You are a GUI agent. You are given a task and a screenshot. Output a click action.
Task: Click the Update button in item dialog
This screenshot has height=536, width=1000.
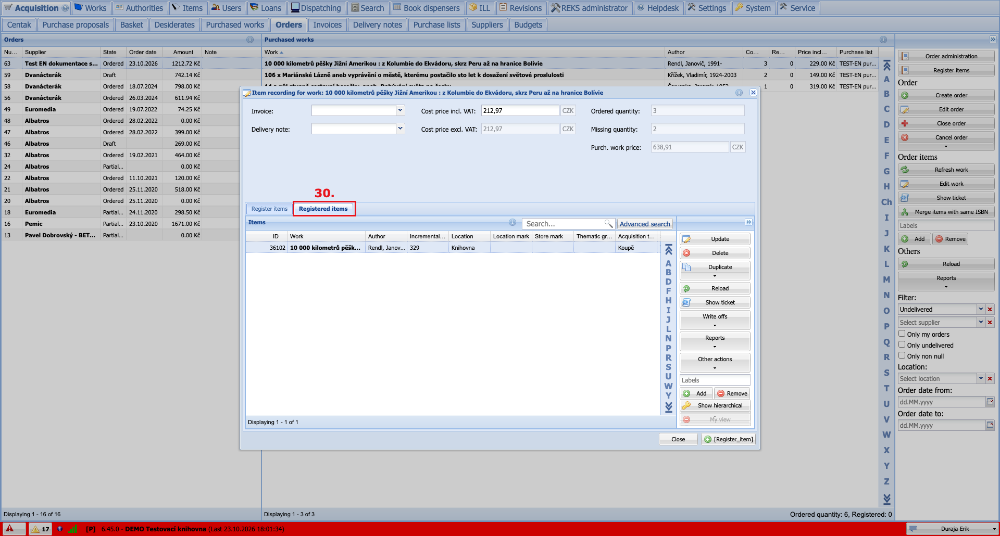(x=714, y=239)
